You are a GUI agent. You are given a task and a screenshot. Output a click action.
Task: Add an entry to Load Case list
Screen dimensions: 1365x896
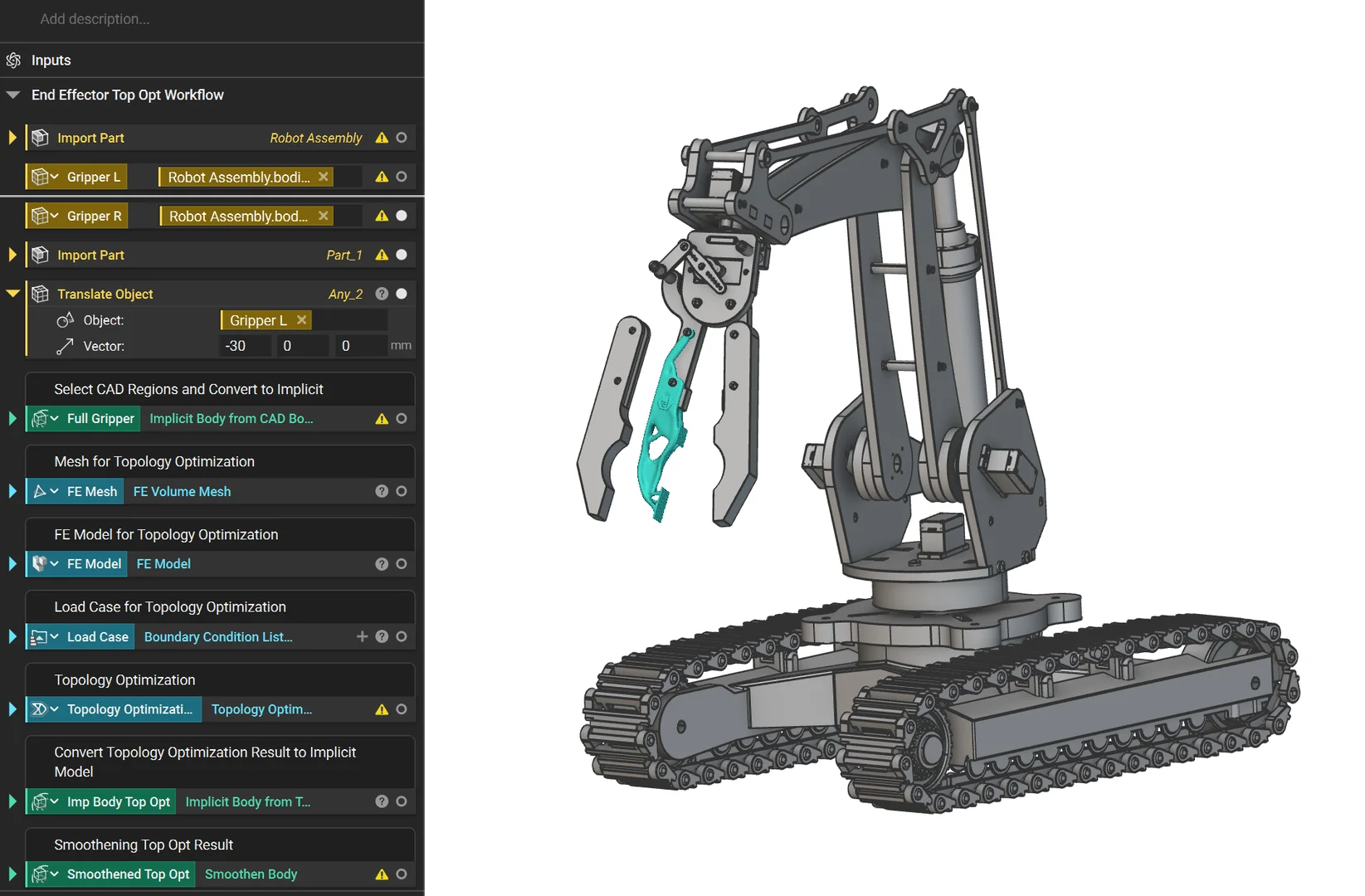coord(362,636)
